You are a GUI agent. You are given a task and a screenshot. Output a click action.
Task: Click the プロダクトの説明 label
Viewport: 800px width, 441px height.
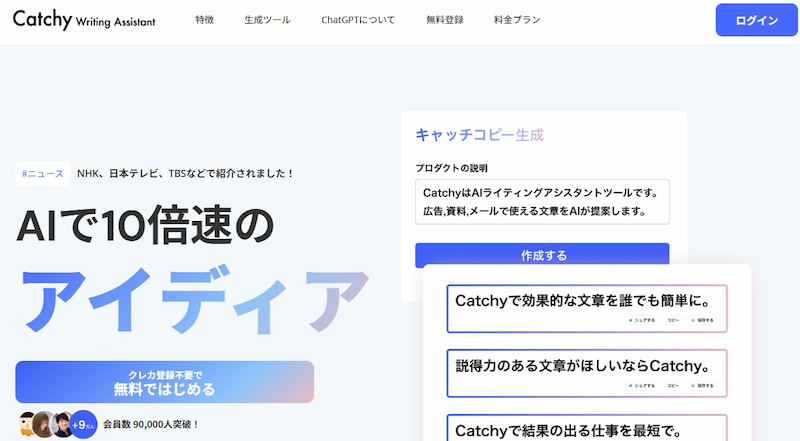pos(451,168)
